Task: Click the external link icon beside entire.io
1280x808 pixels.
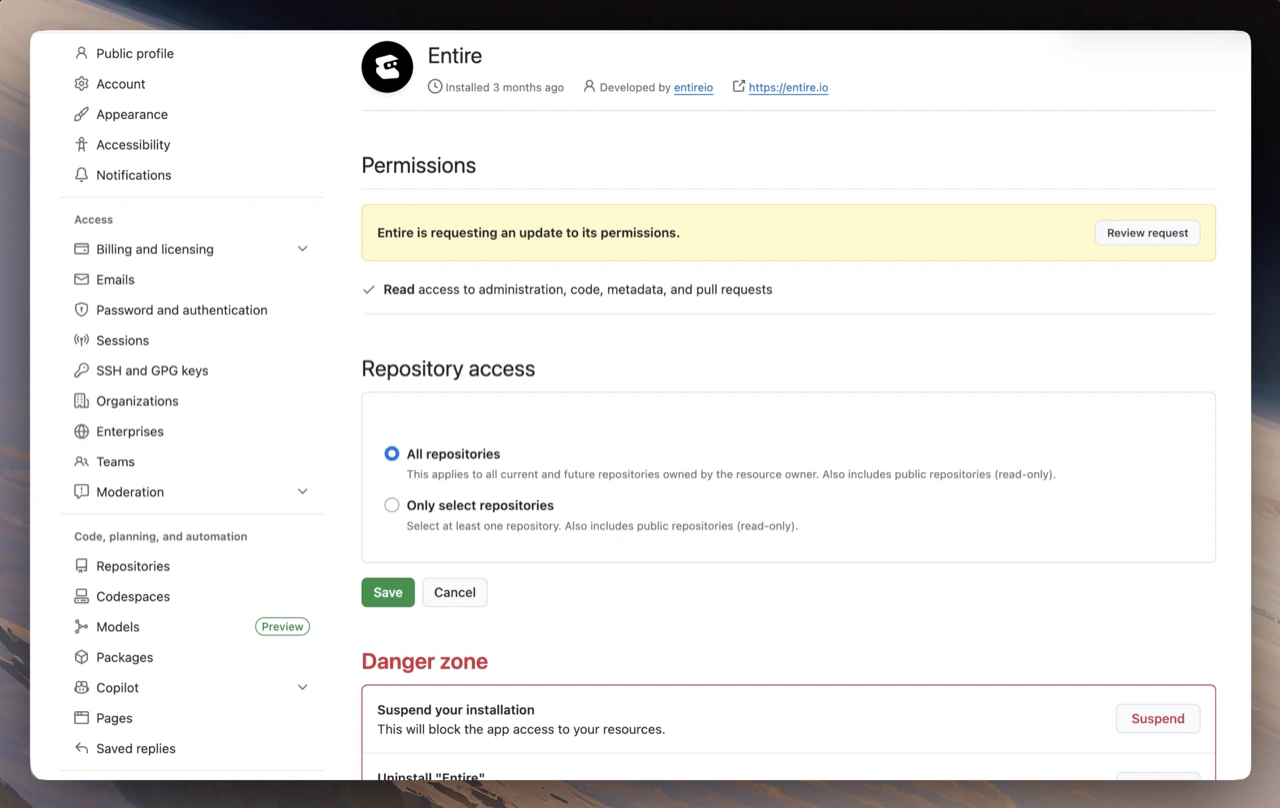Action: click(739, 87)
